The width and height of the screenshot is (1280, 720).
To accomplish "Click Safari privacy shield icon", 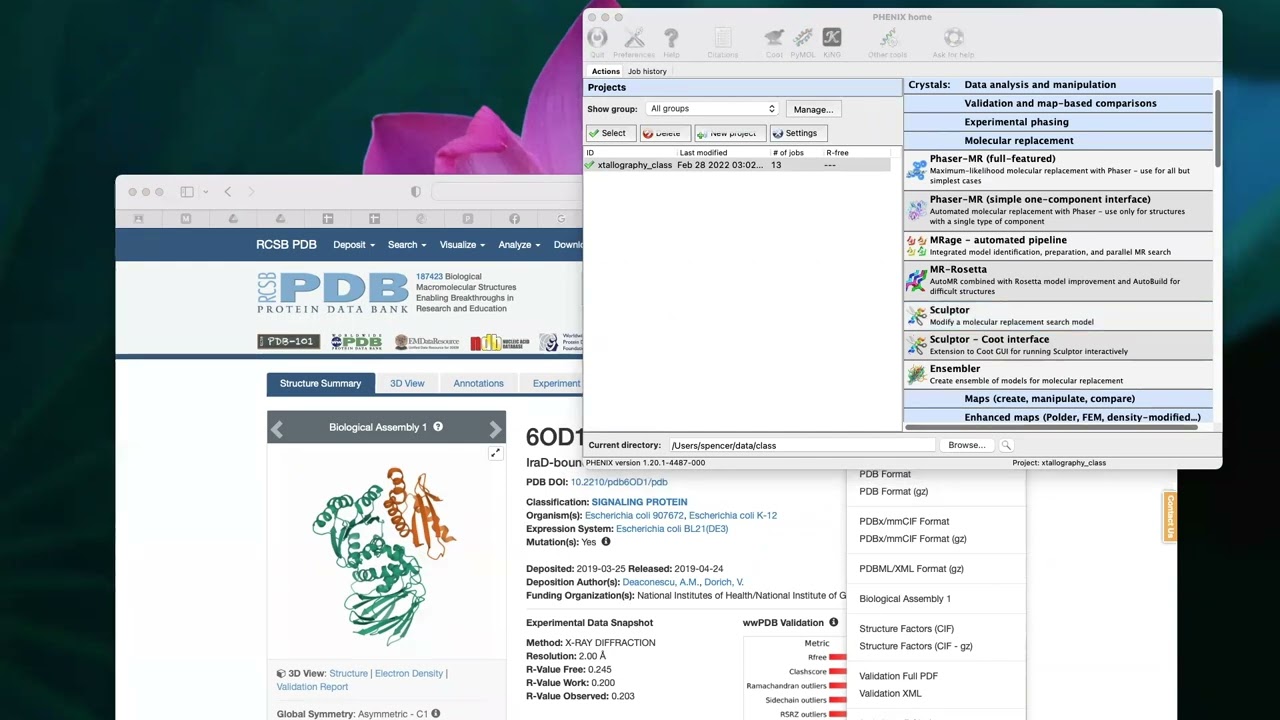I will (416, 192).
